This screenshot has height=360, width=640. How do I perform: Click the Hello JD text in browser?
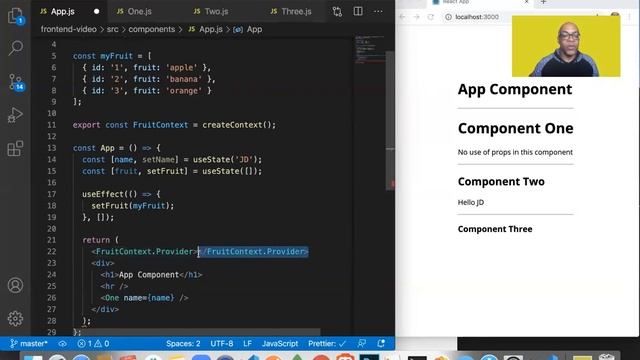click(471, 202)
